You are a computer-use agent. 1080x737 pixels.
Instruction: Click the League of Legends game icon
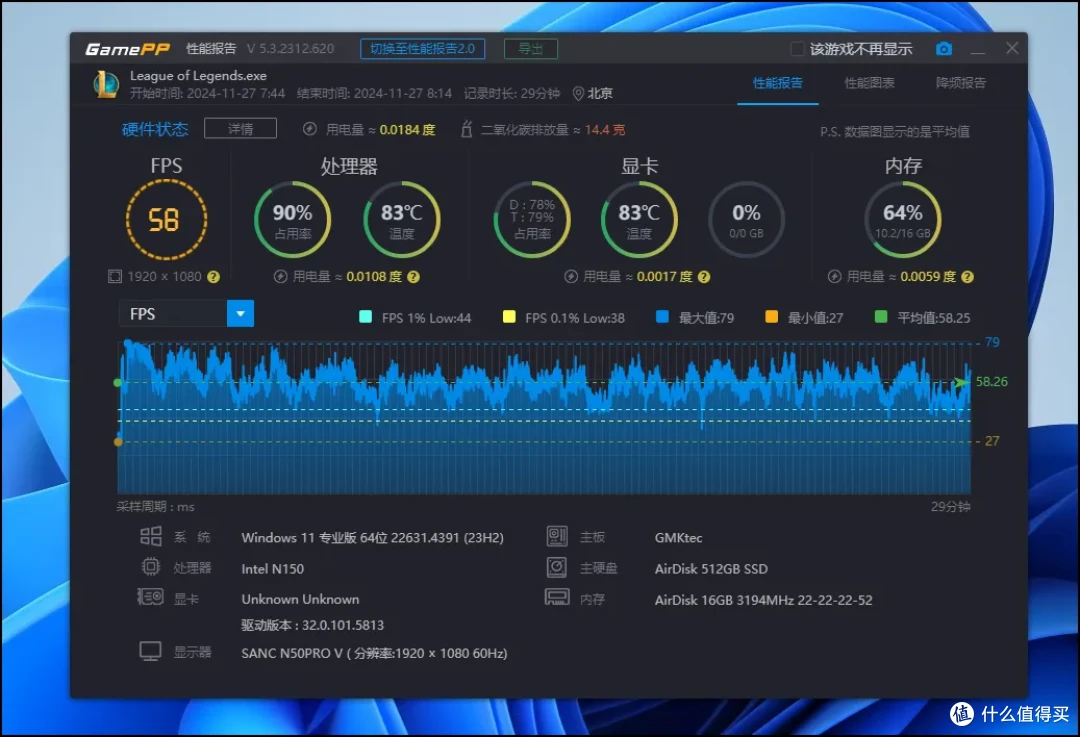point(106,84)
